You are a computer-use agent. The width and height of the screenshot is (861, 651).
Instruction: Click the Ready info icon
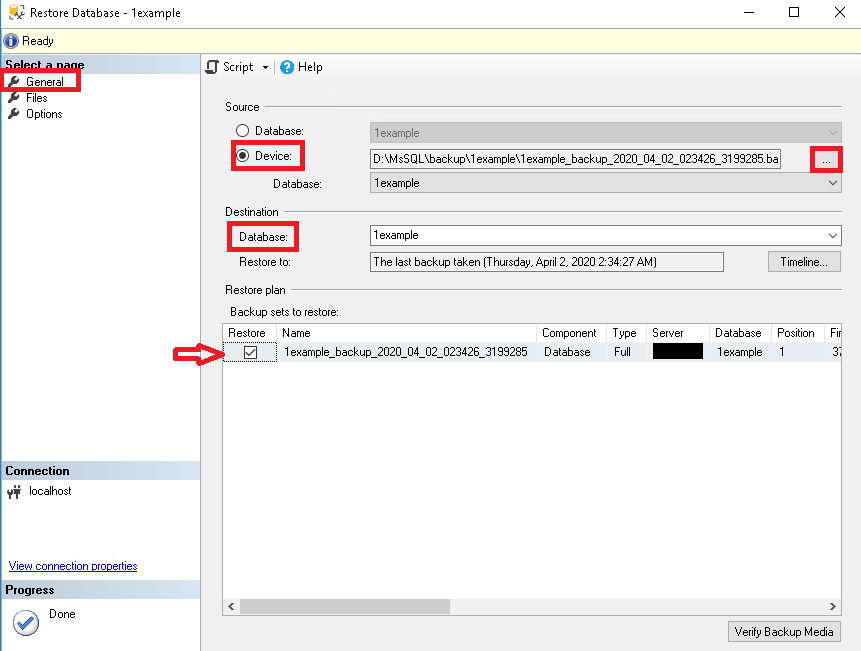pos(11,41)
